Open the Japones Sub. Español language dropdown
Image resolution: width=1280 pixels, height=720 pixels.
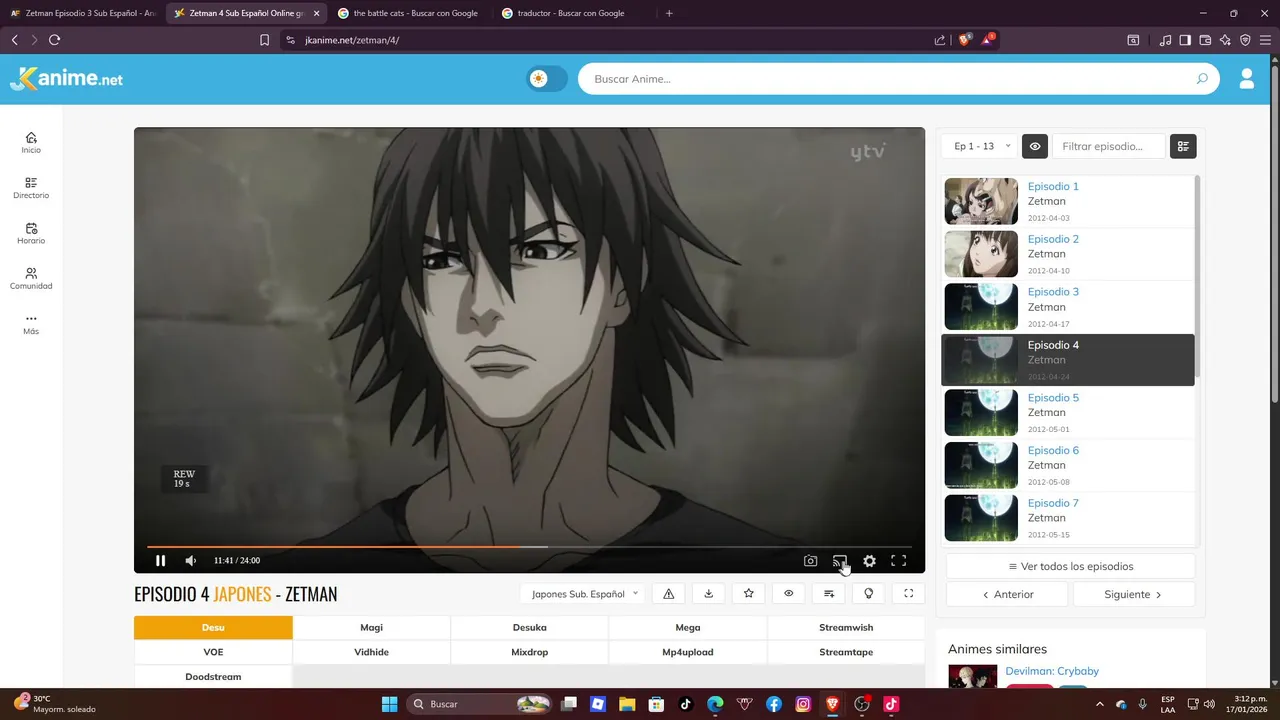[584, 594]
